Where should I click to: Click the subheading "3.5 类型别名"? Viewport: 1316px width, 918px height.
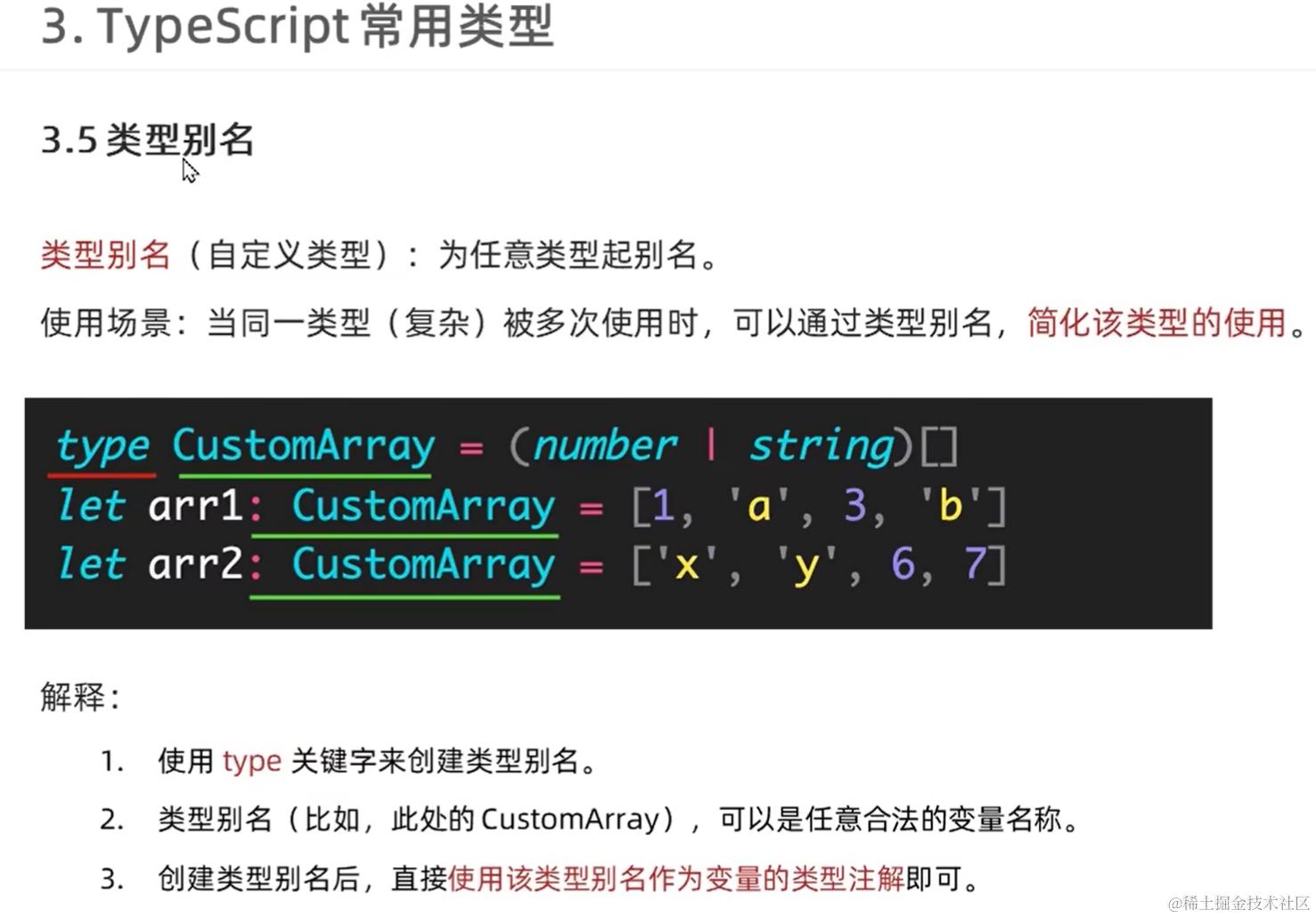tap(148, 141)
